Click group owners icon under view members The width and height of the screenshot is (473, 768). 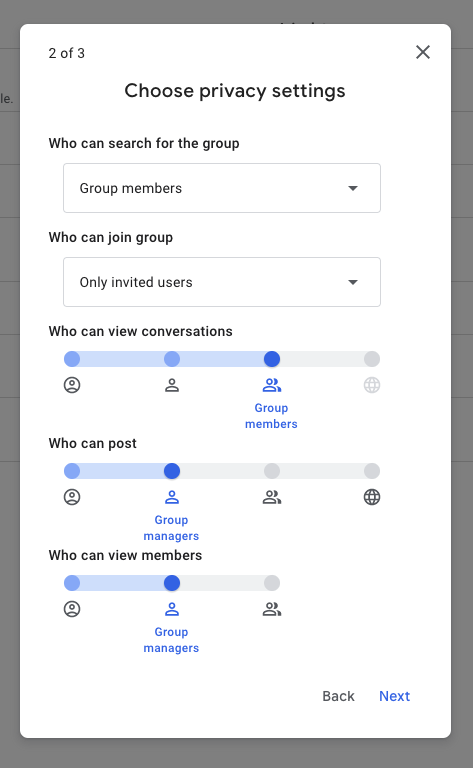(x=72, y=609)
